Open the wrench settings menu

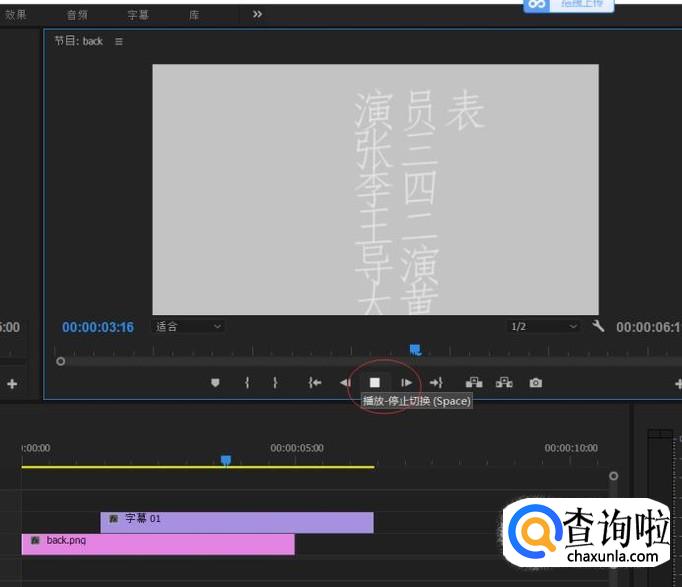[598, 326]
